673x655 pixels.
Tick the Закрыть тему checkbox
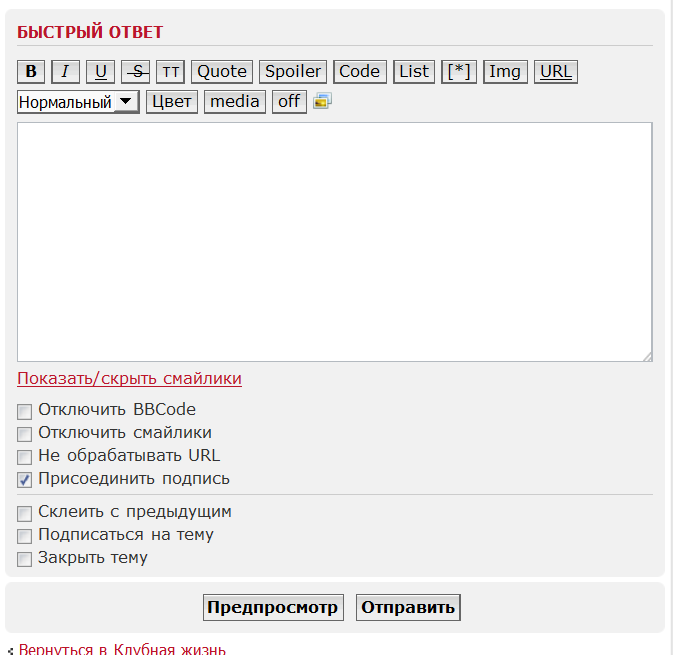click(25, 559)
